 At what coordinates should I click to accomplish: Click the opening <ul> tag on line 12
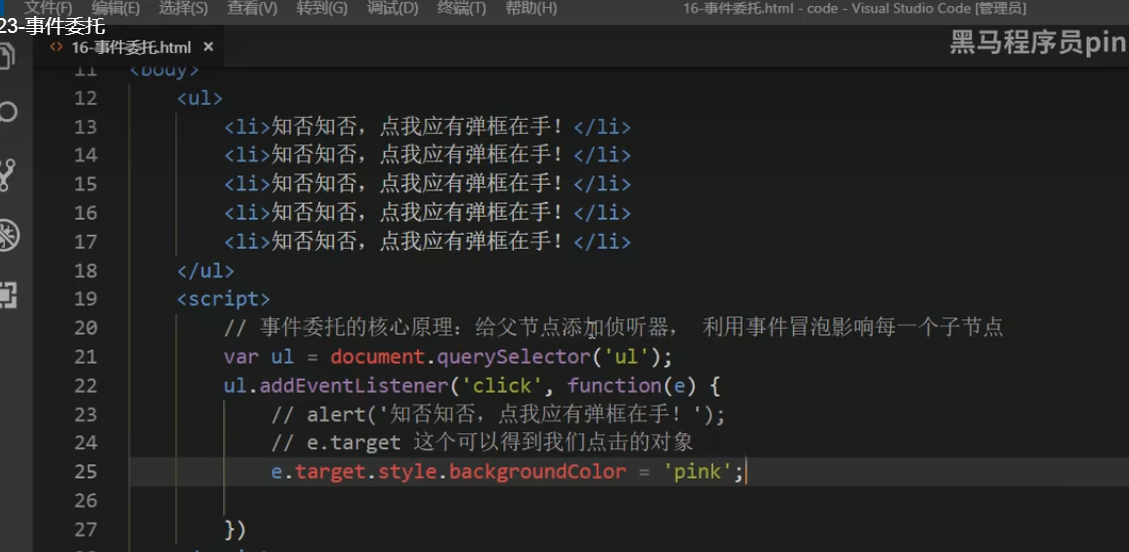click(x=199, y=98)
